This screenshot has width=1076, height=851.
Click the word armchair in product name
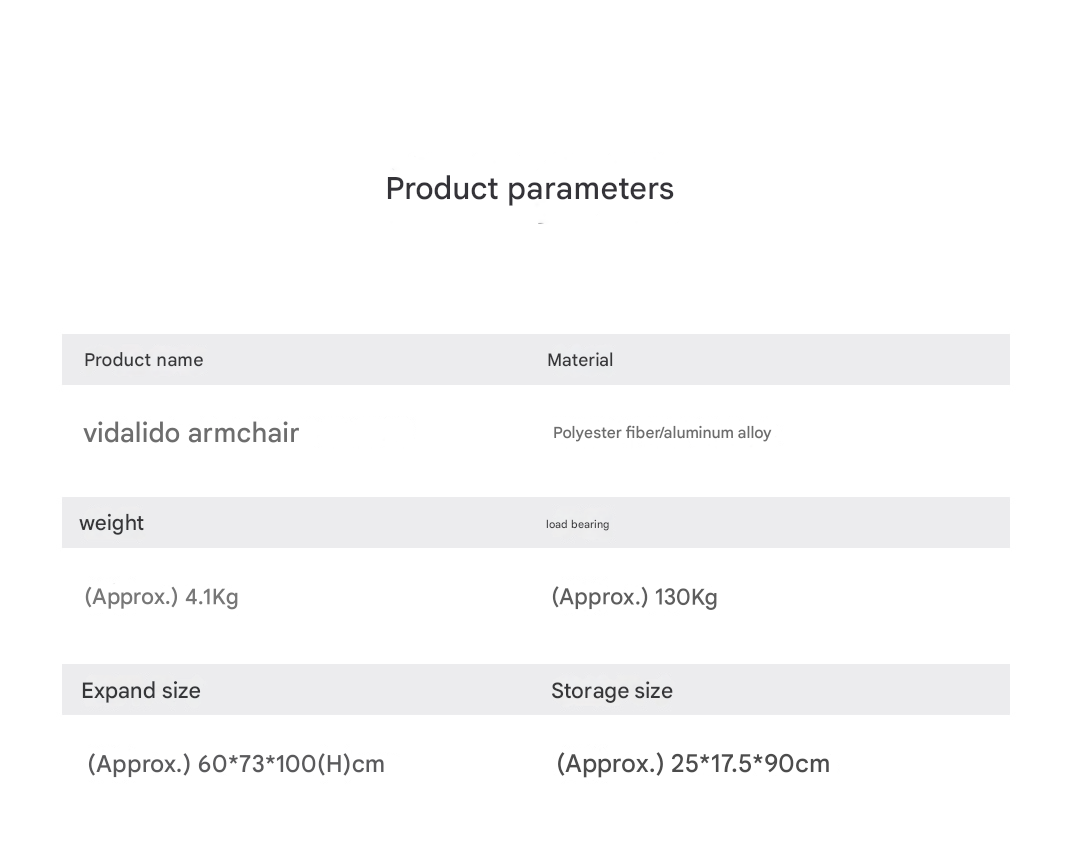244,433
